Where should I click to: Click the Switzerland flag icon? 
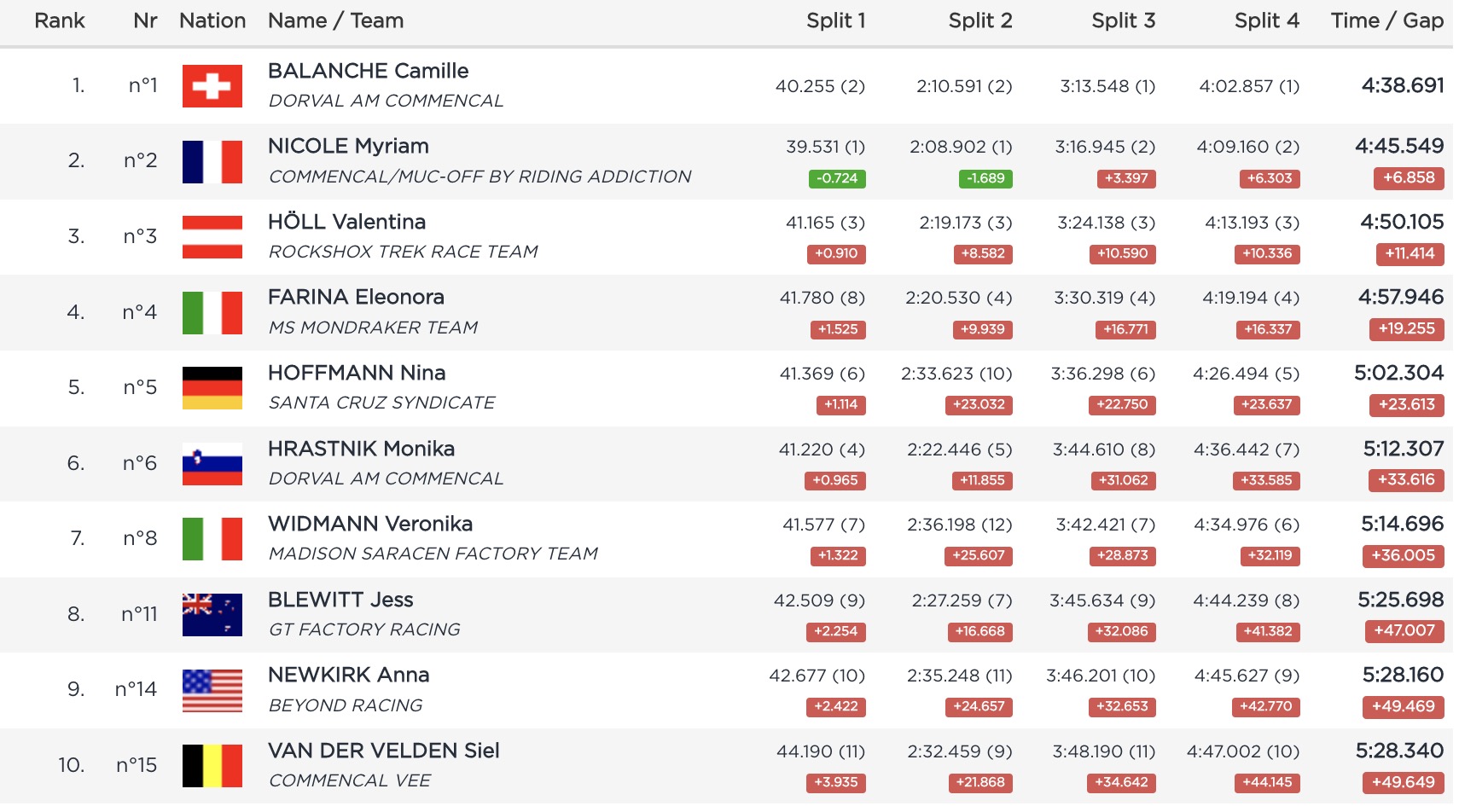(212, 86)
